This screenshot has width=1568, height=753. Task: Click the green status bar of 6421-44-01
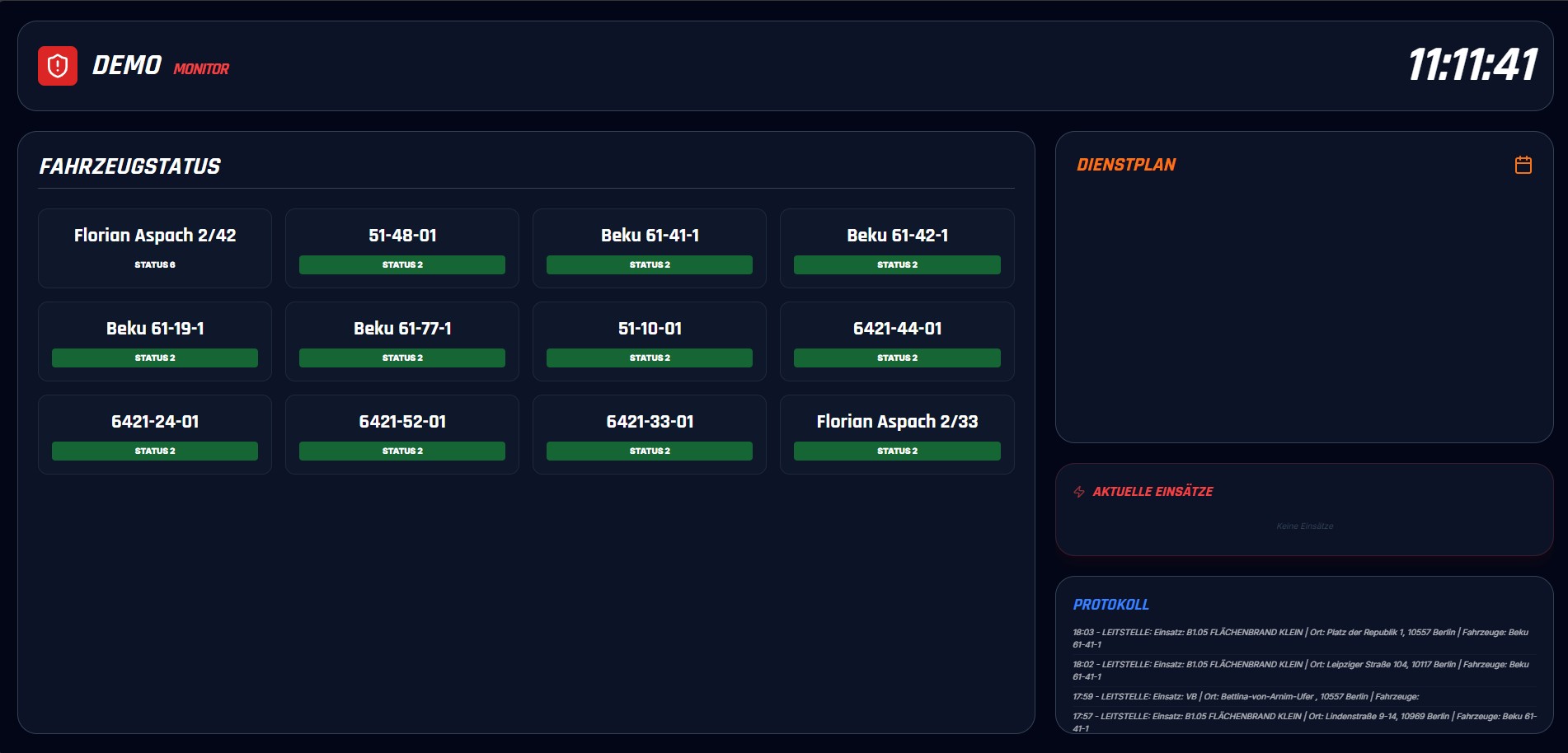[x=897, y=358]
